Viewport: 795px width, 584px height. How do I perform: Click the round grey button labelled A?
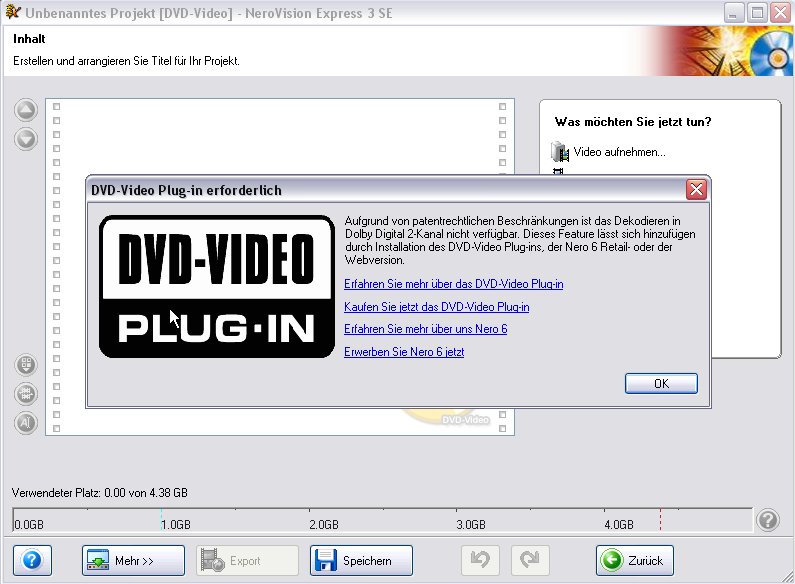click(26, 423)
